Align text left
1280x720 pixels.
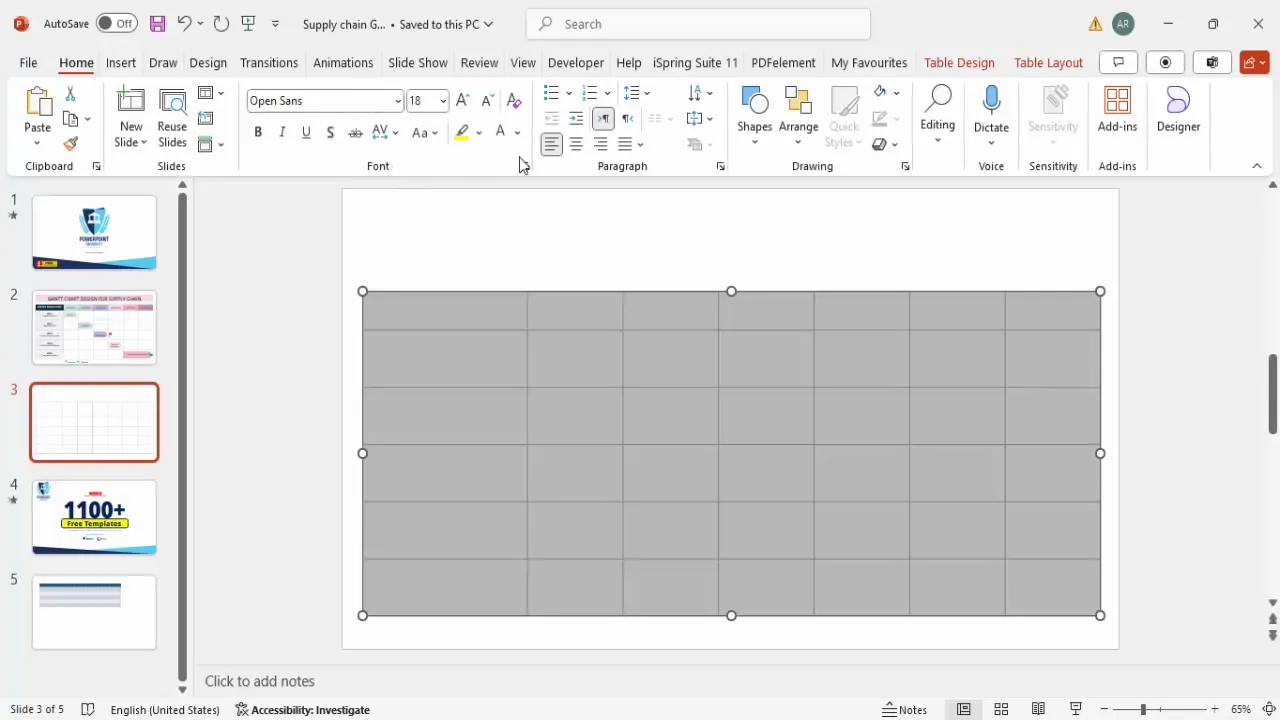coord(551,144)
